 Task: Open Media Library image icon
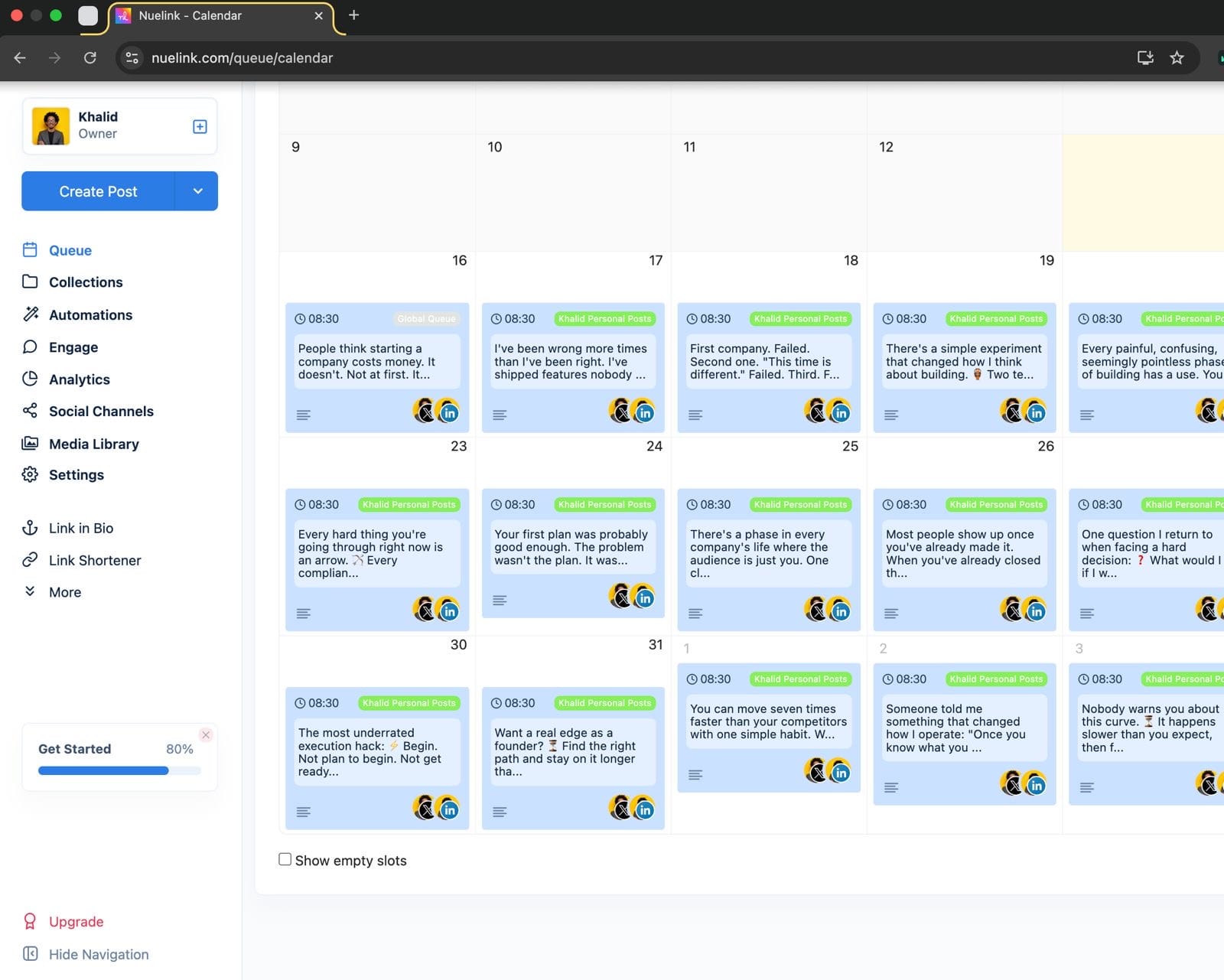[x=30, y=443]
